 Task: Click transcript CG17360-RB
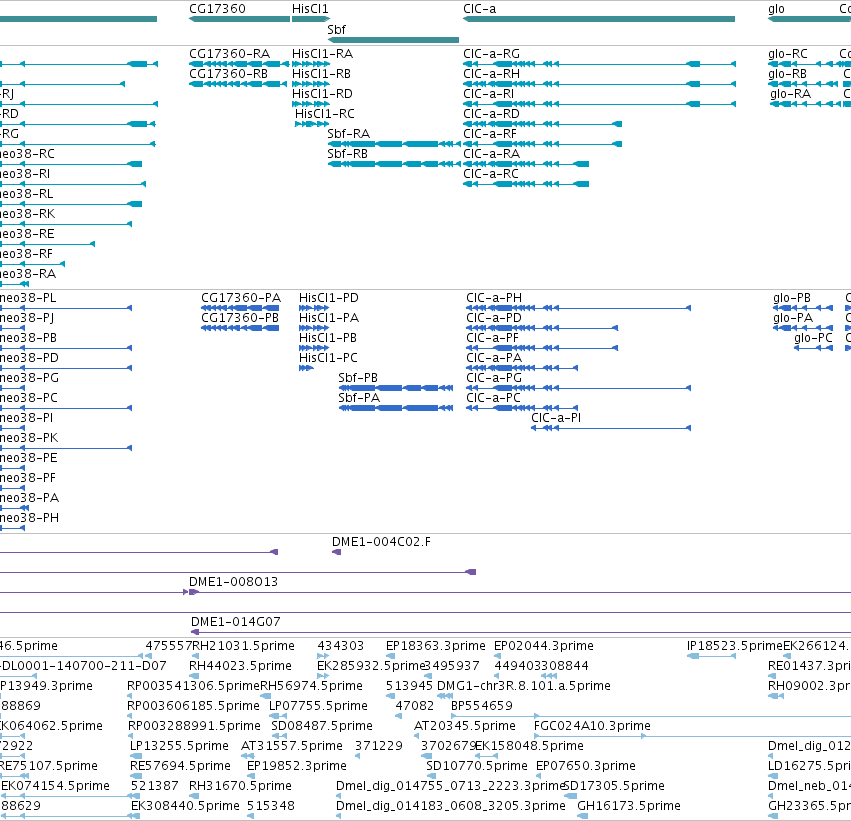238,84
